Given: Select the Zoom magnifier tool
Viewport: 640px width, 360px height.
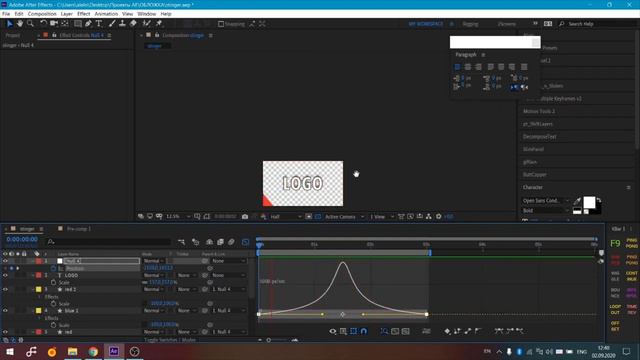Looking at the screenshot, I should click(30, 24).
